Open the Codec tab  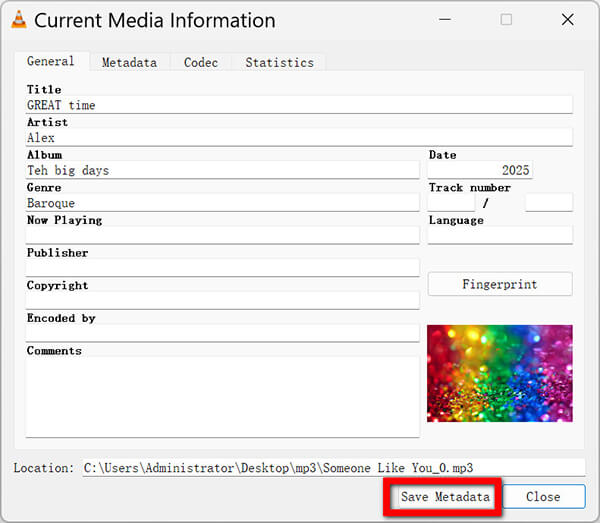(201, 62)
